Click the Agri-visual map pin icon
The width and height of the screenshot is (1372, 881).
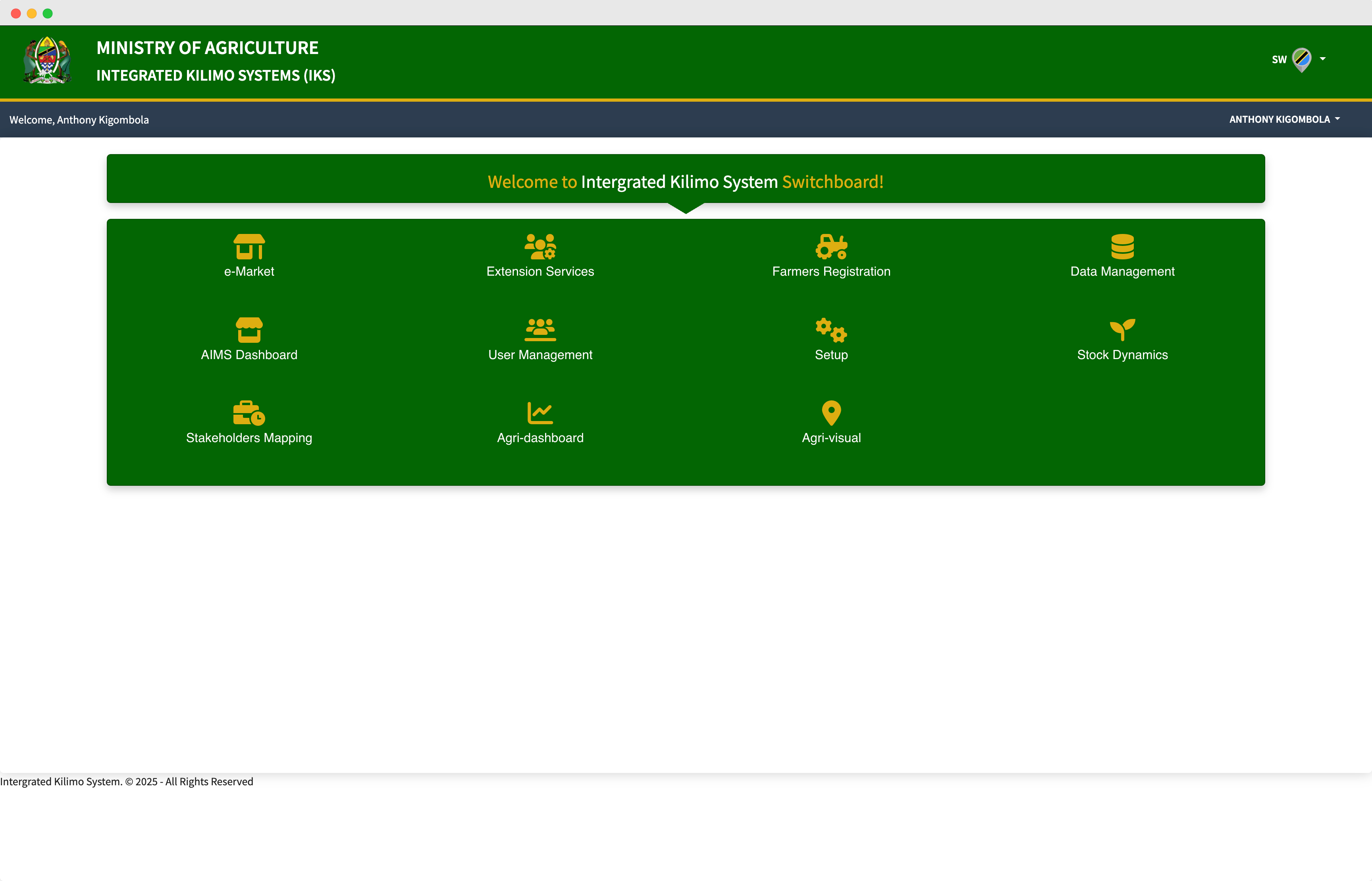coord(831,412)
